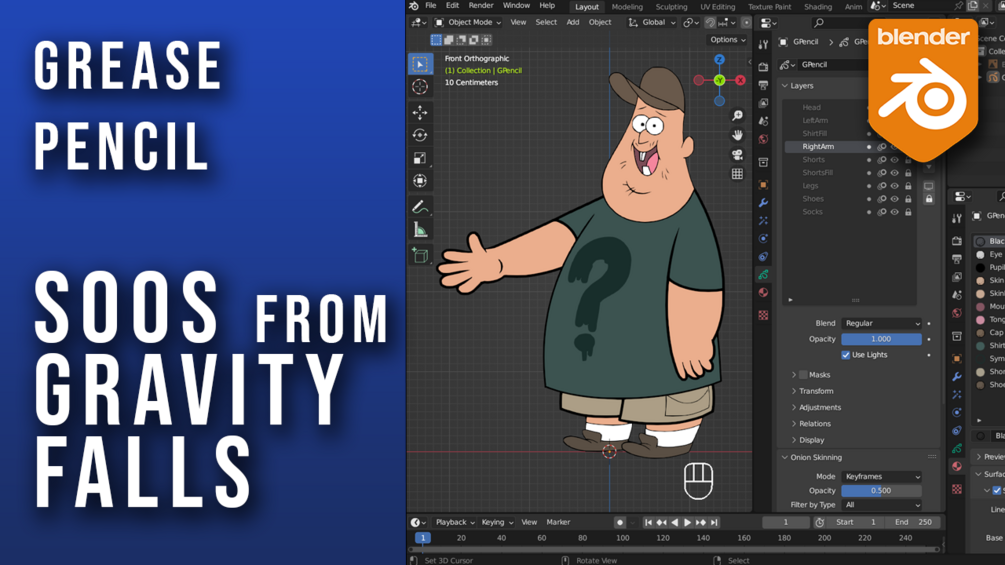Select the Move tool
1005x565 pixels.
[x=420, y=113]
